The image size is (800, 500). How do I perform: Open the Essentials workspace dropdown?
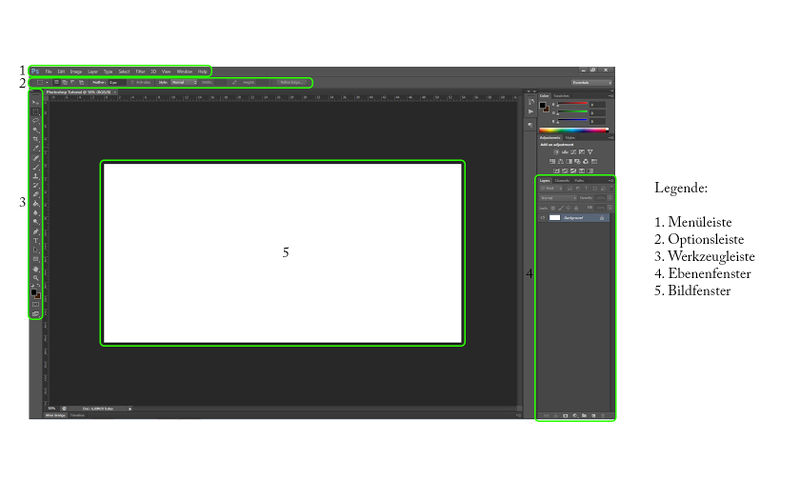tap(592, 82)
